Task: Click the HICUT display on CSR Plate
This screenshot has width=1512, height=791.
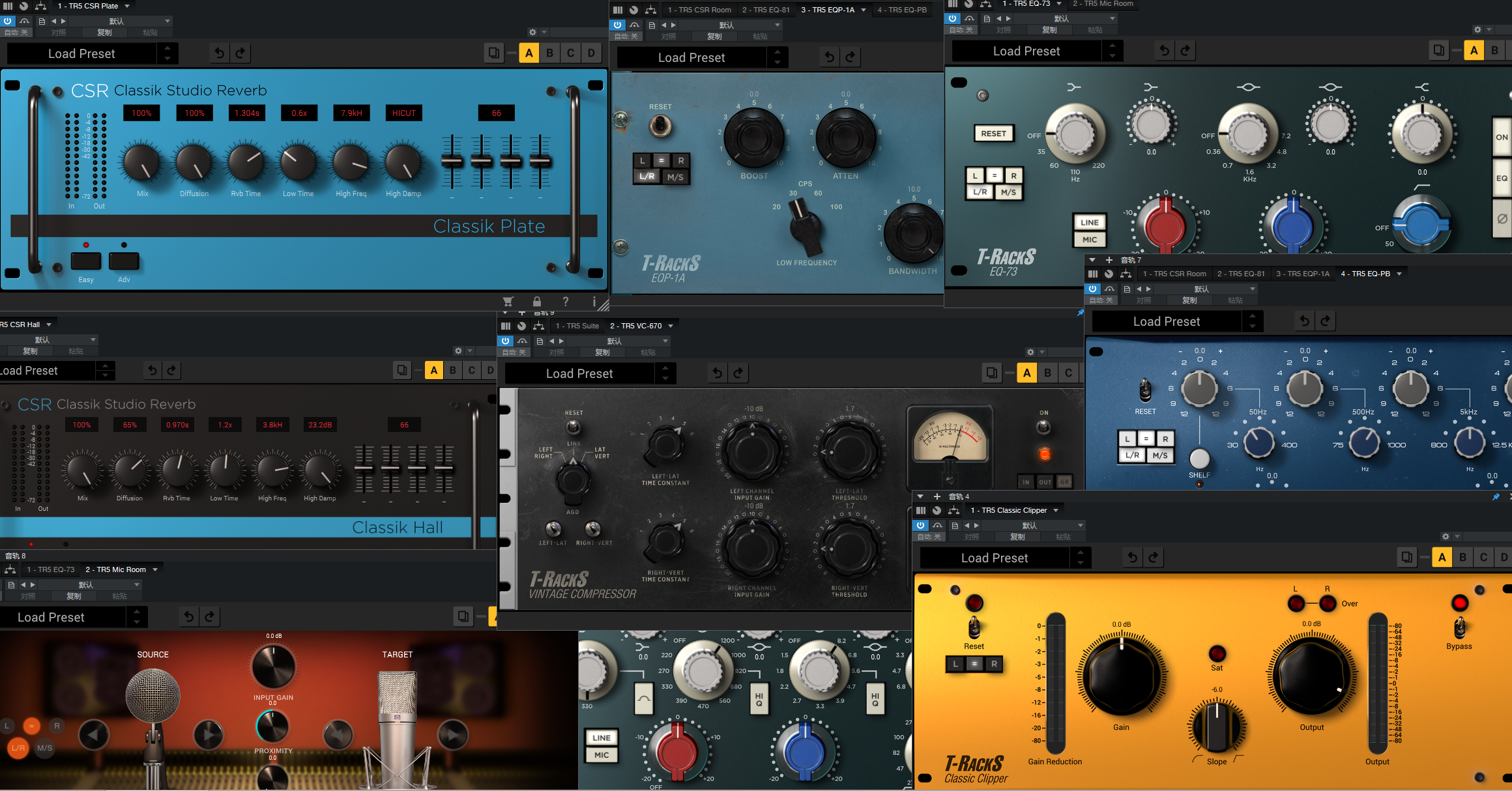Action: click(x=404, y=113)
